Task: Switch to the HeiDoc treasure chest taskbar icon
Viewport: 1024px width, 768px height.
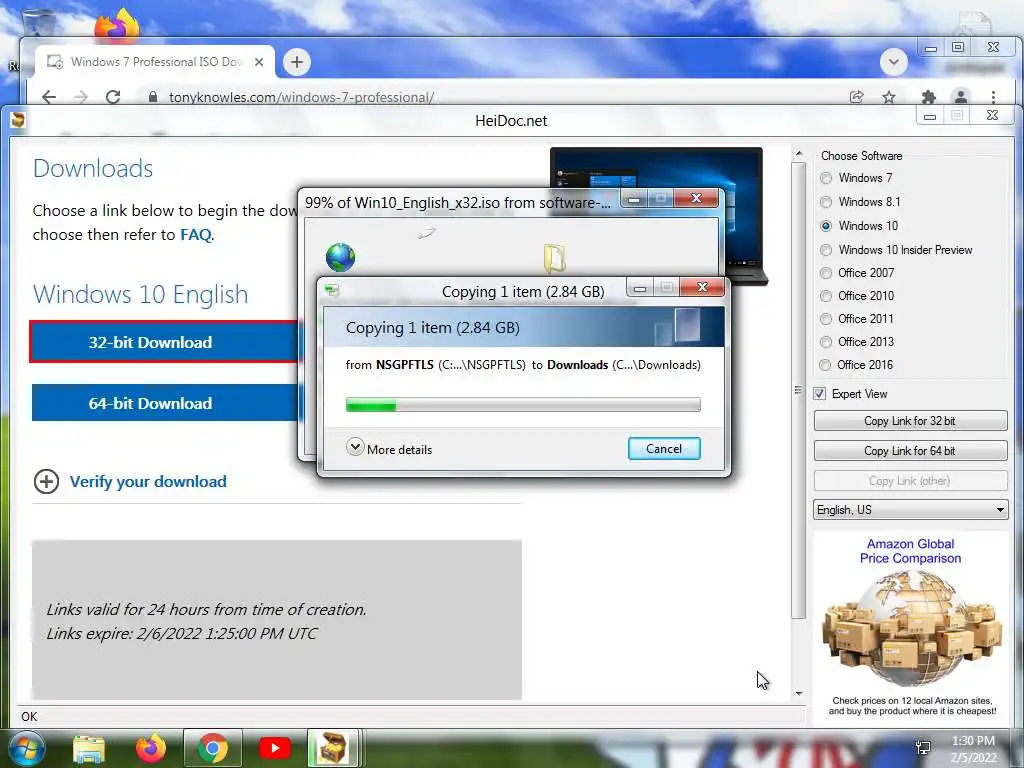Action: pos(333,749)
